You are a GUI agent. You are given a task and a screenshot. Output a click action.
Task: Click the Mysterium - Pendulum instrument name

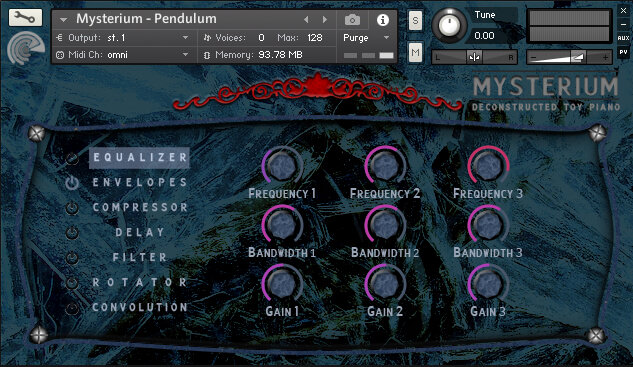tap(146, 19)
